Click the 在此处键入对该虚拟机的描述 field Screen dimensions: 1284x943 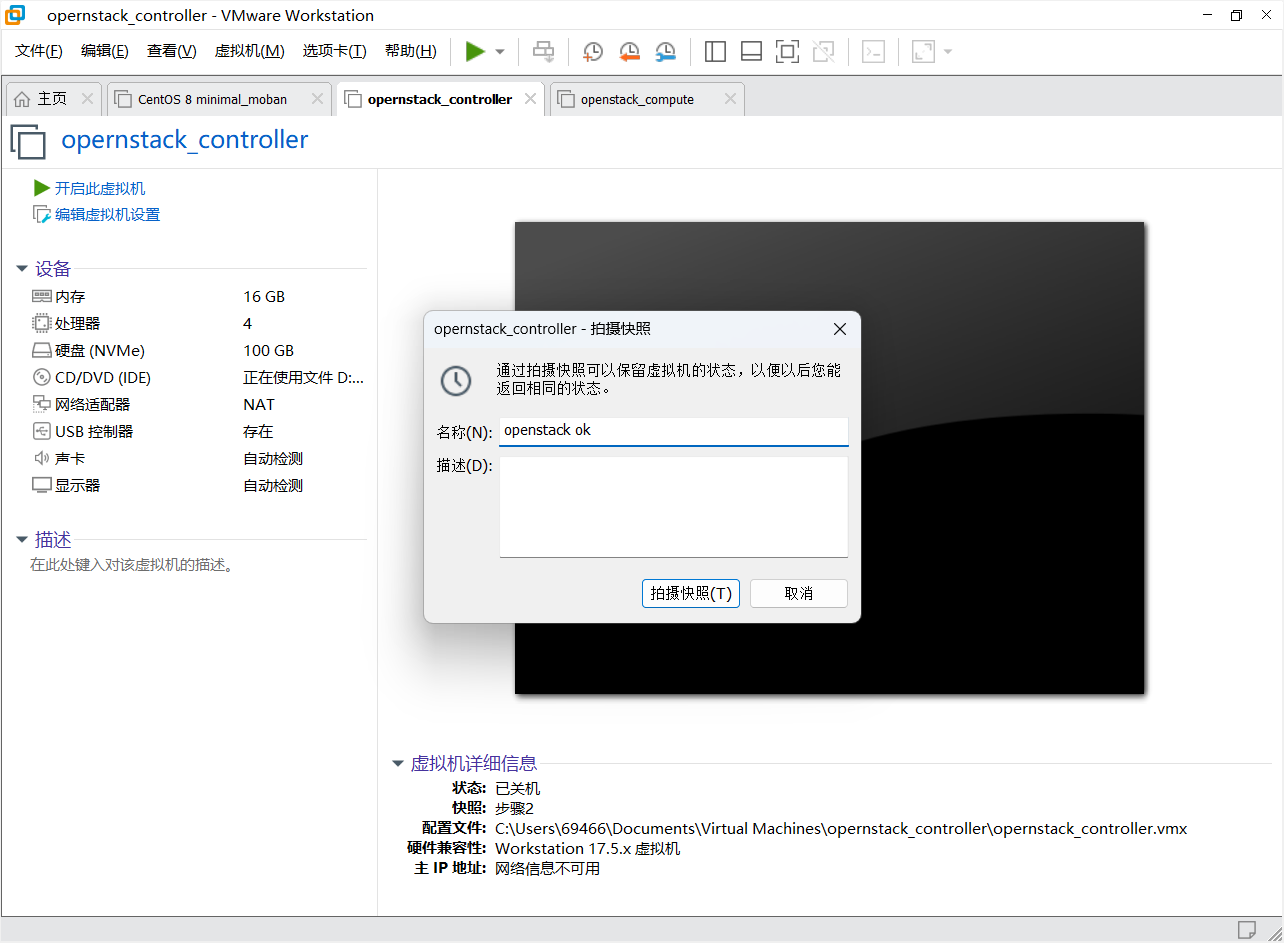click(x=132, y=565)
